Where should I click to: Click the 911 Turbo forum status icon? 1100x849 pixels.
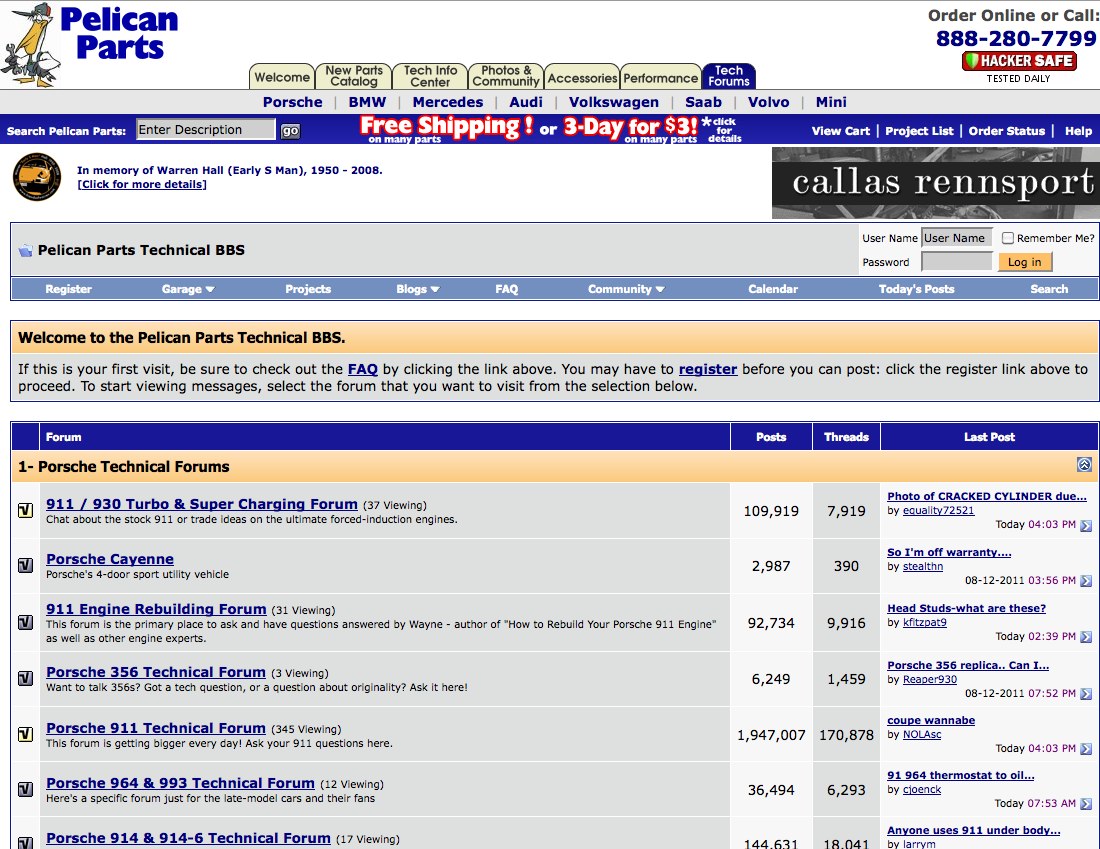coord(26,511)
